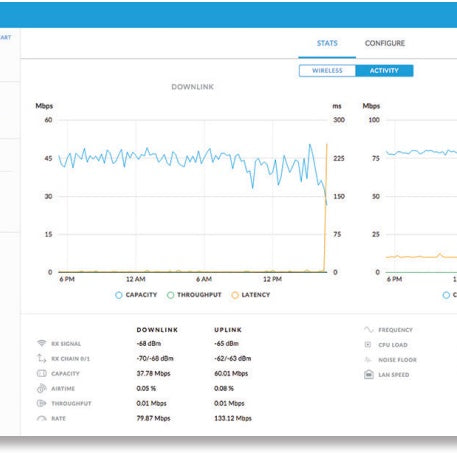Click the downlink rate value 79.87 Mbps
This screenshot has width=457, height=457.
pyautogui.click(x=153, y=418)
